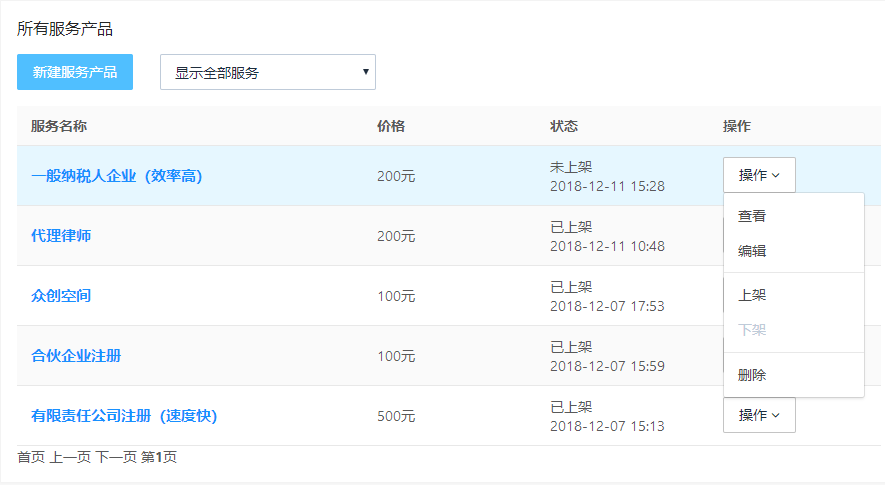Screen dimensions: 885x485
Task: Expand the 操作 dropdown for 有限责任公司注册
Action: [x=759, y=415]
